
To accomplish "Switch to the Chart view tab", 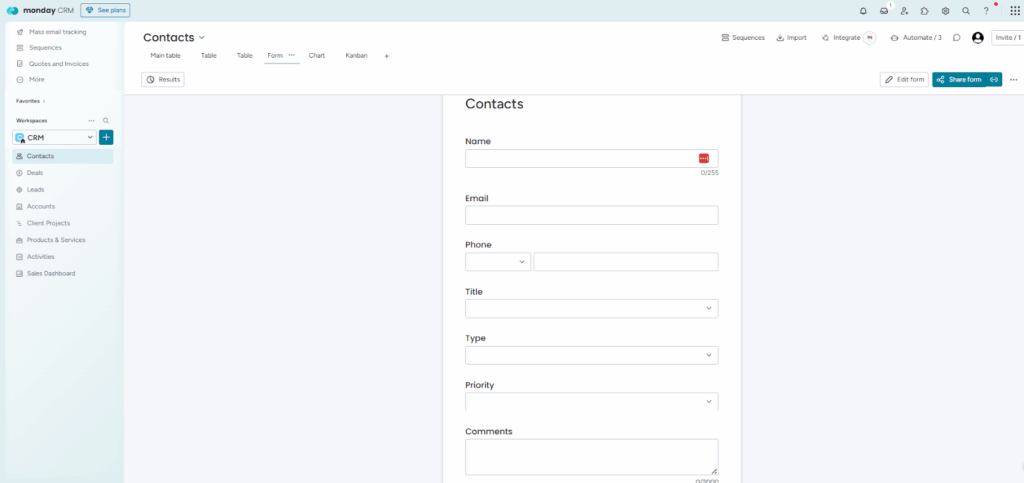I will coord(317,56).
